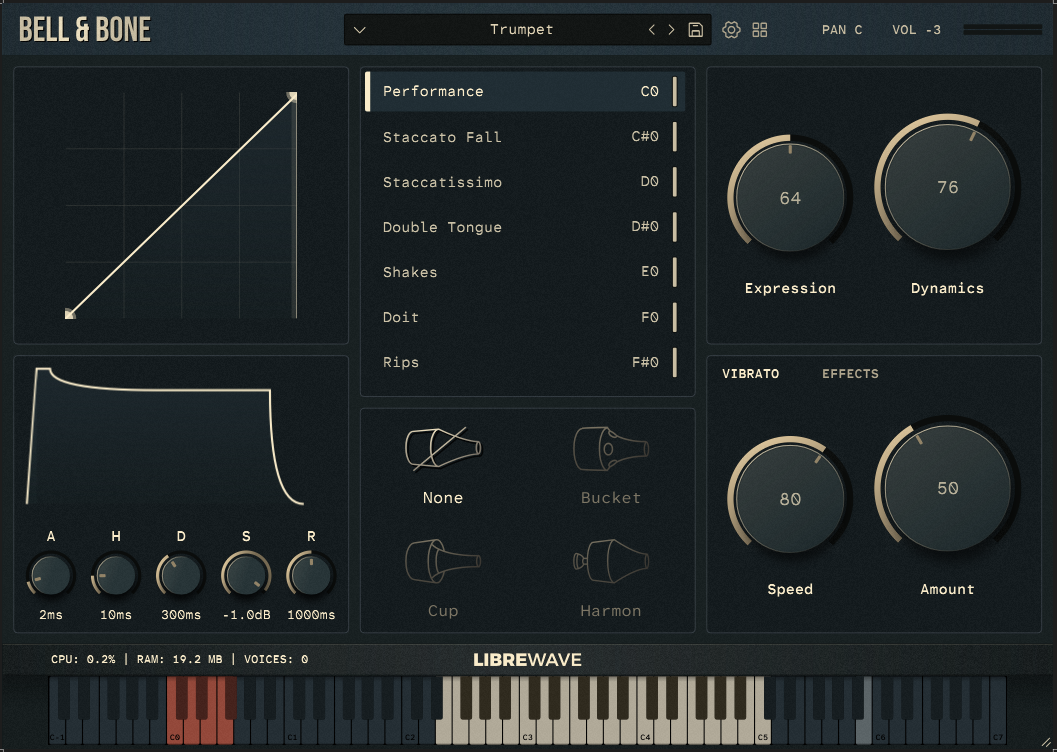Click the Sustain (S) envelope knob
The height and width of the screenshot is (752, 1057).
coord(246,575)
